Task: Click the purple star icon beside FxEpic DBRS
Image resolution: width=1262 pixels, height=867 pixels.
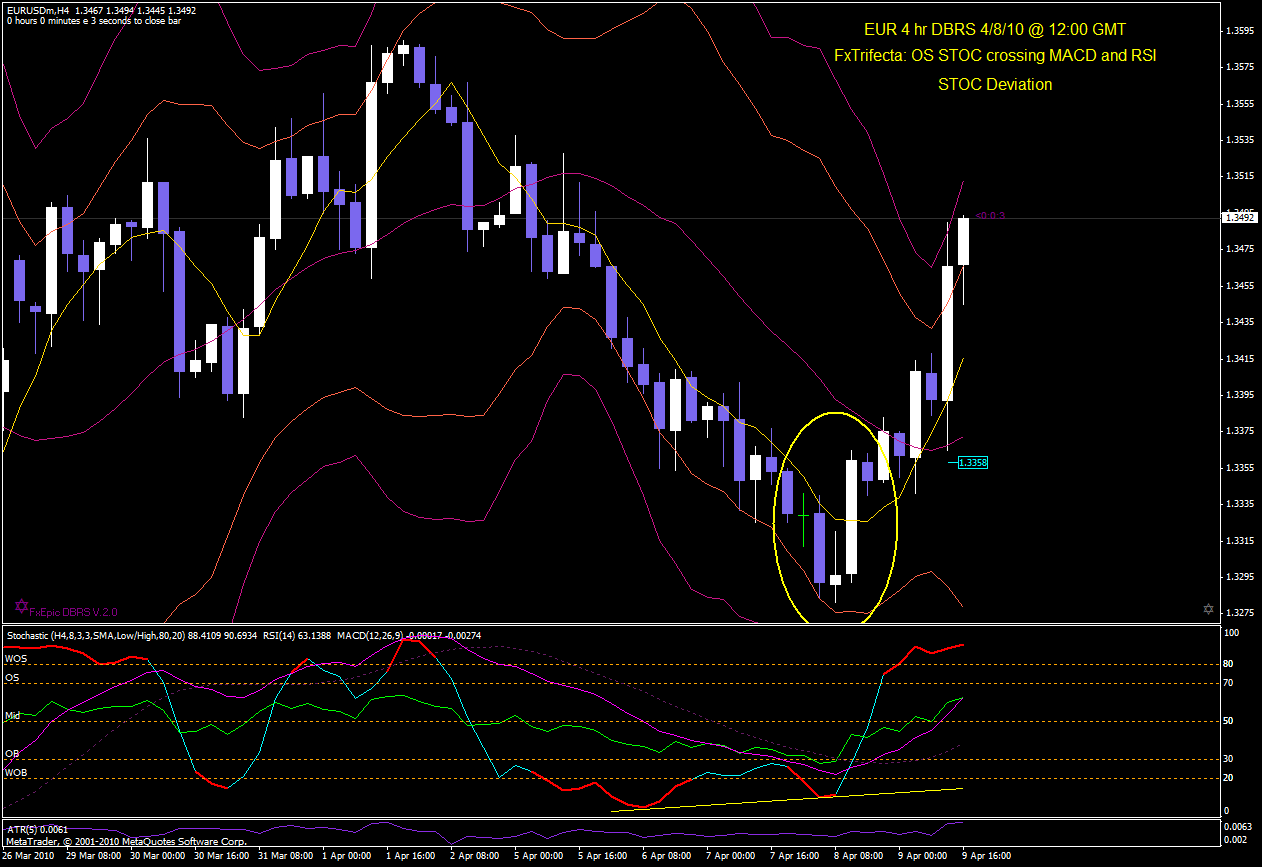Action: coord(21,605)
